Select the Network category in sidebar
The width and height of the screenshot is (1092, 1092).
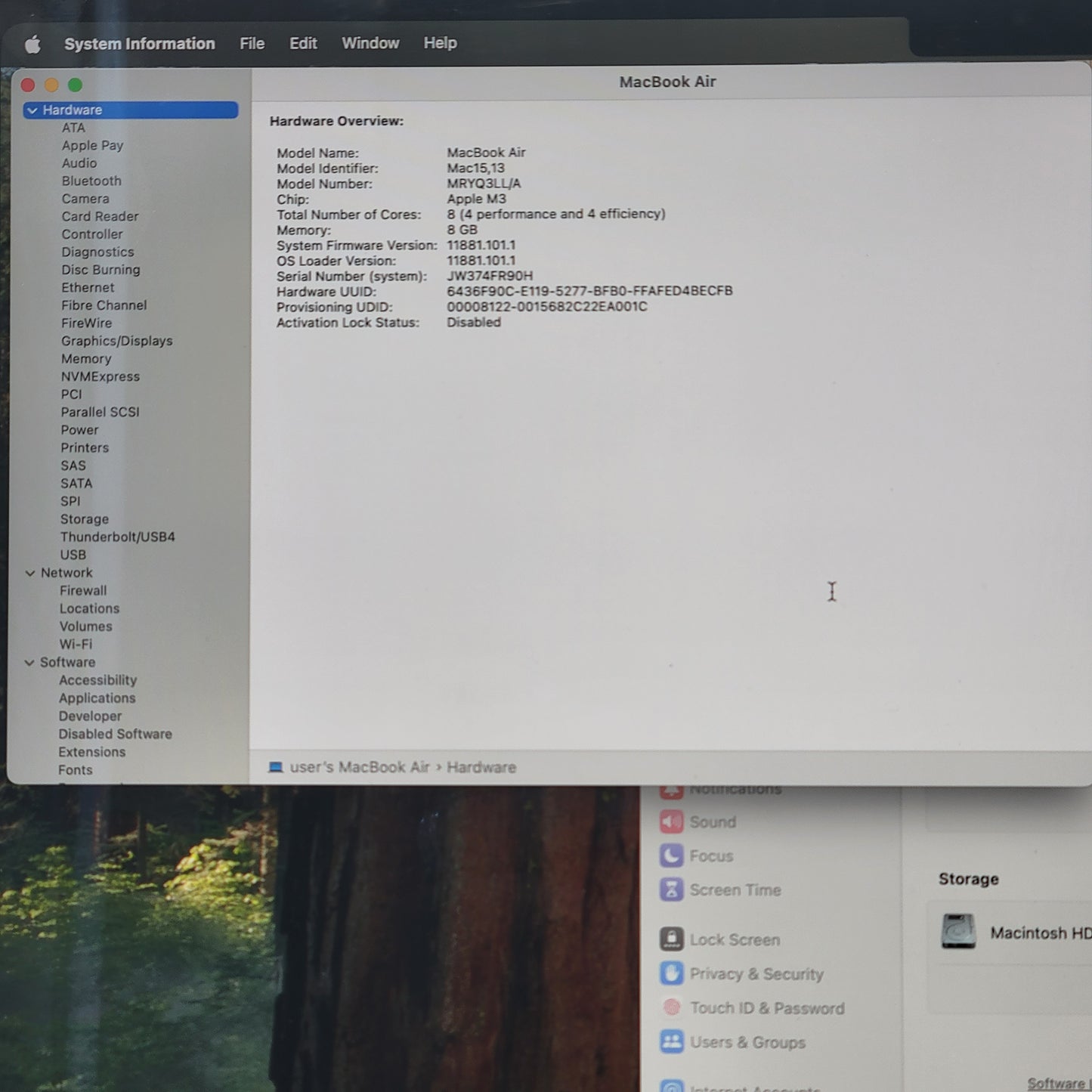click(x=67, y=573)
